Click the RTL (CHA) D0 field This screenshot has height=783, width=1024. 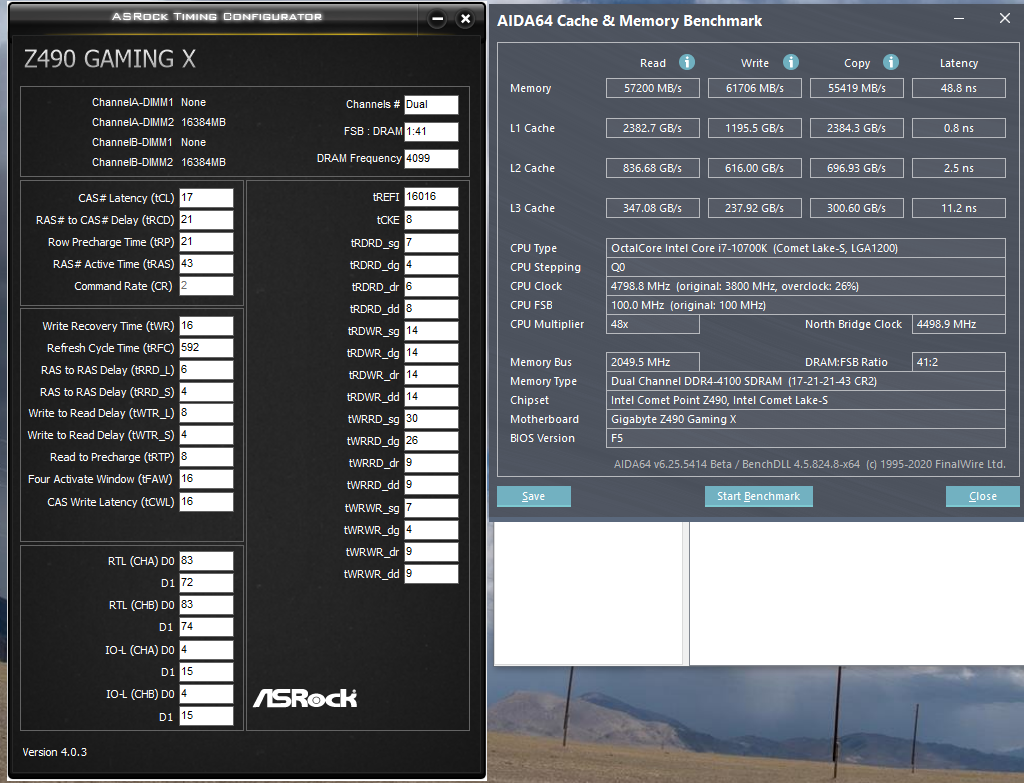tap(206, 561)
